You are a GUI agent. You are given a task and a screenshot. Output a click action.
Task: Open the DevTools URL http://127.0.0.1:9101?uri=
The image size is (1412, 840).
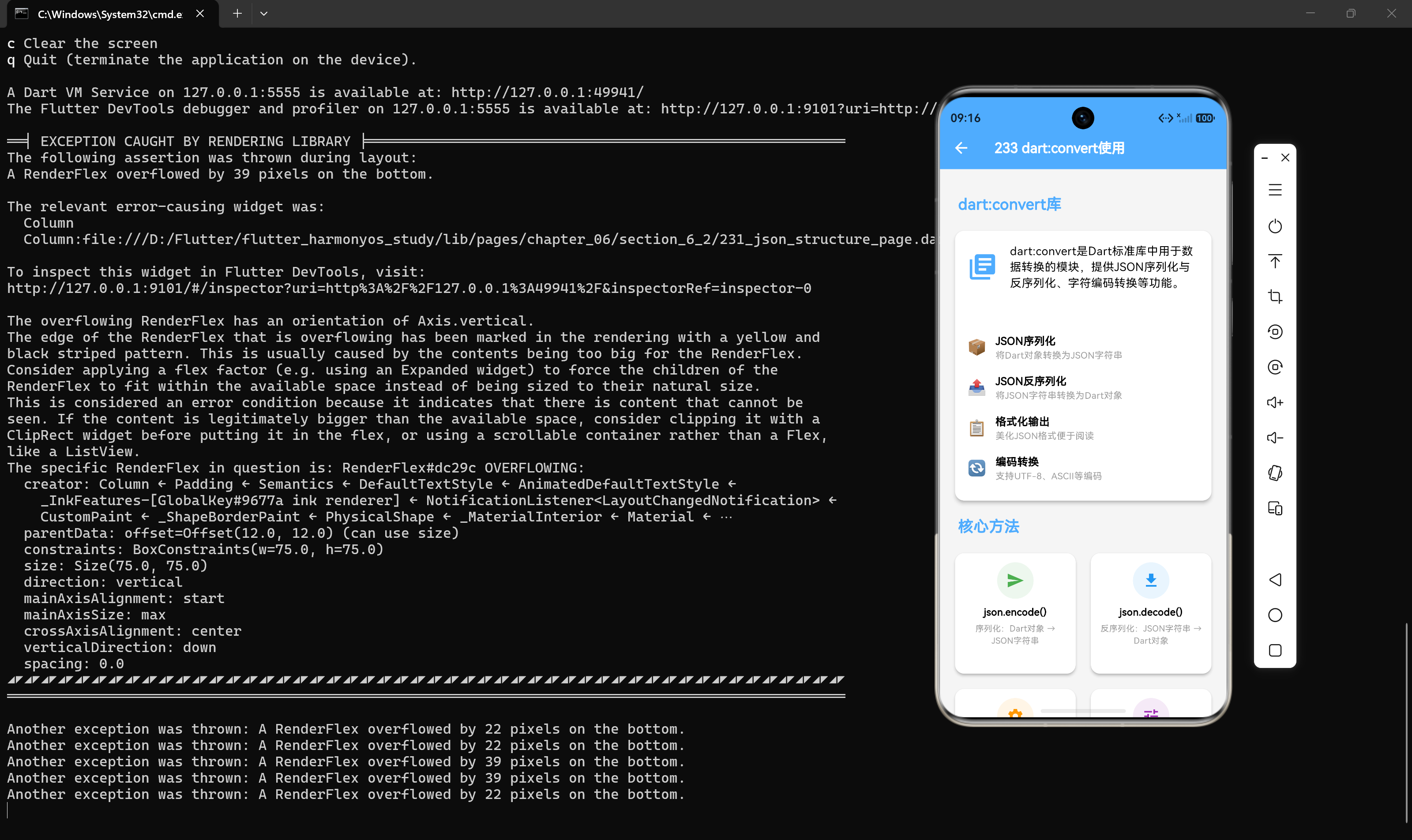(798, 109)
